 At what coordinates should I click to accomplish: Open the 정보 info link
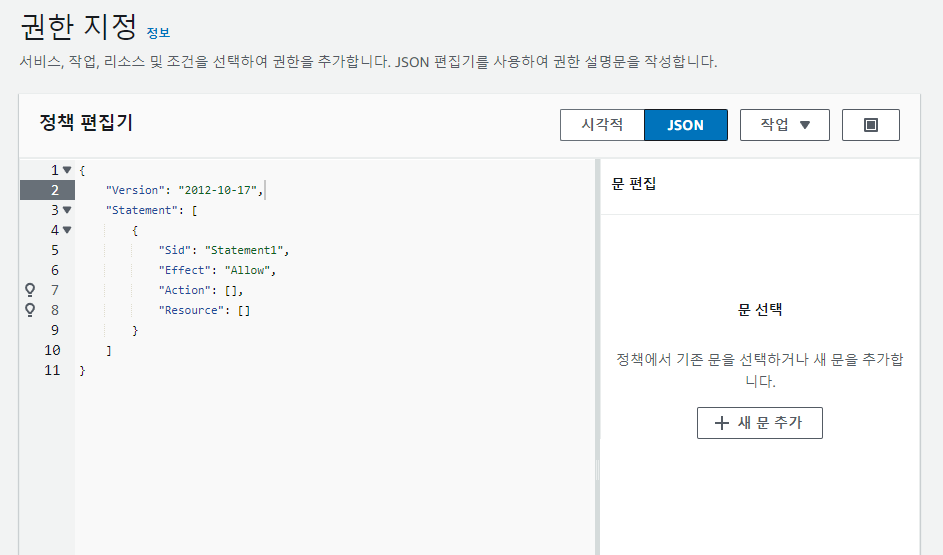coord(158,33)
